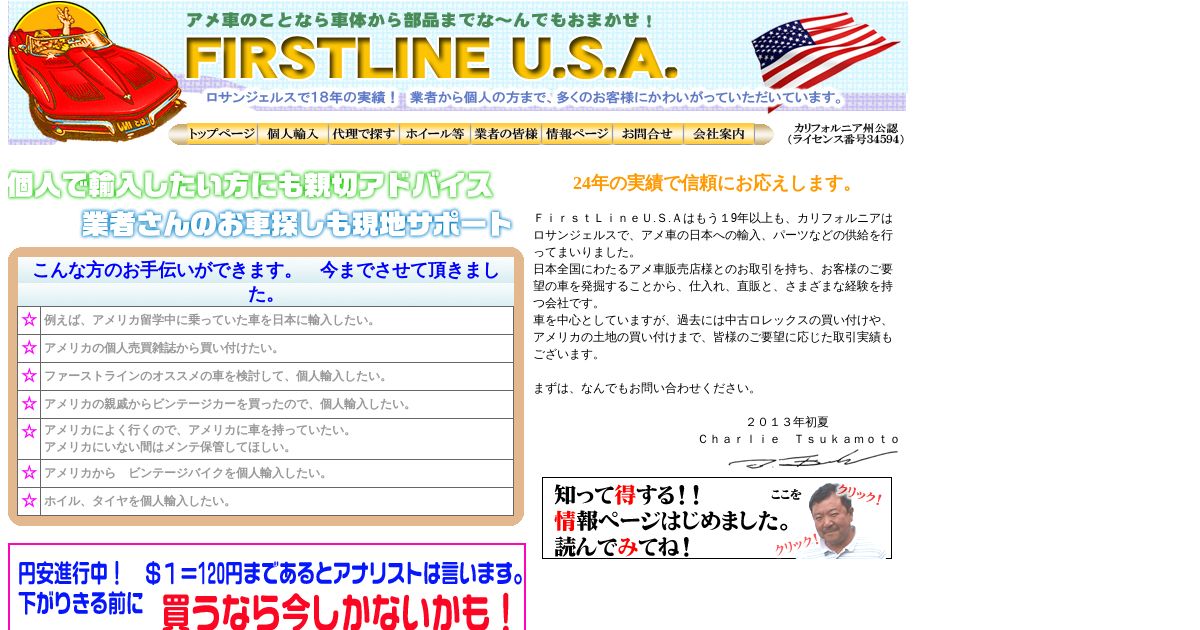The width and height of the screenshot is (1200, 630).
Task: Open the 業者の皆様 menu item
Action: [506, 134]
